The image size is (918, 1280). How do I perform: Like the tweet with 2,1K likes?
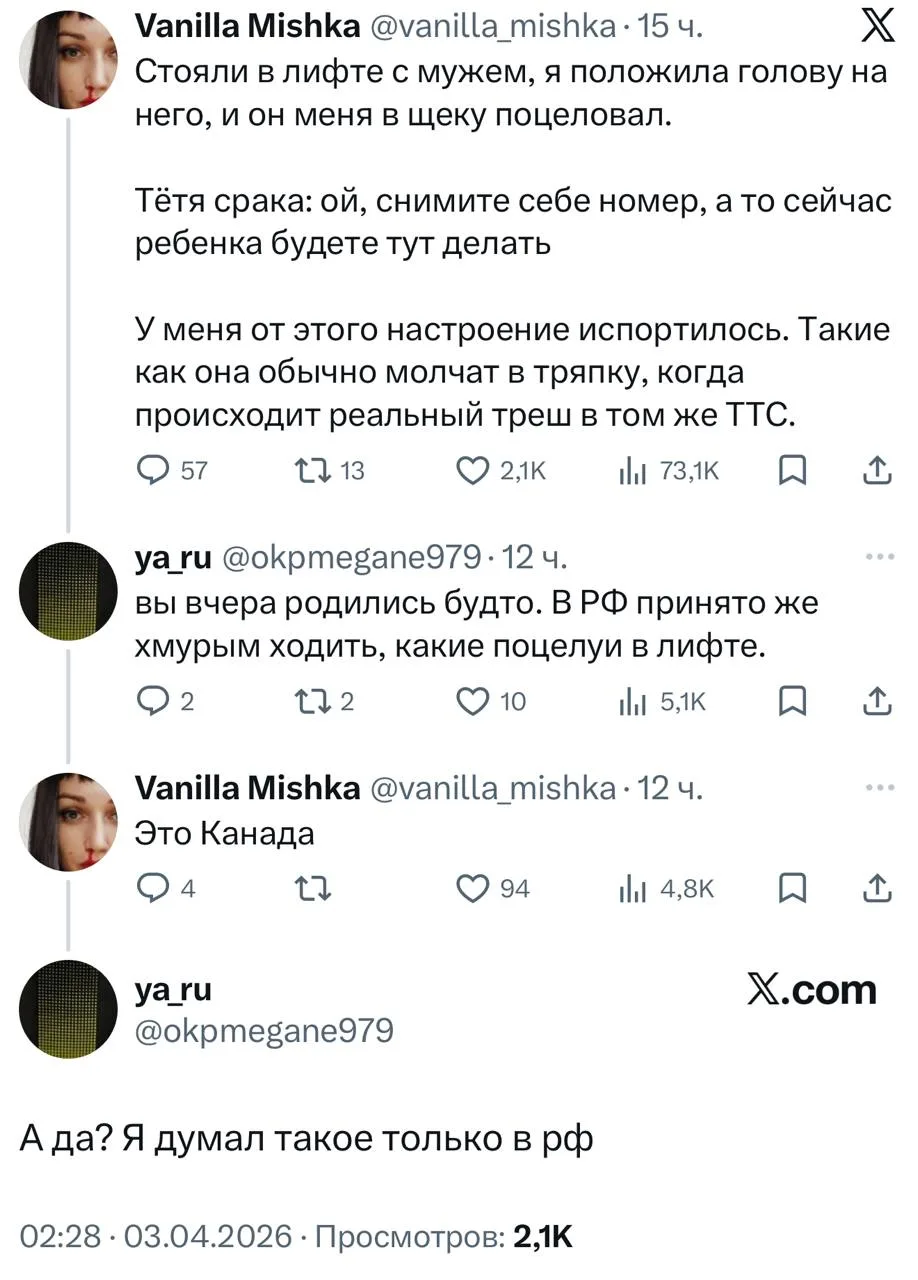(x=471, y=471)
